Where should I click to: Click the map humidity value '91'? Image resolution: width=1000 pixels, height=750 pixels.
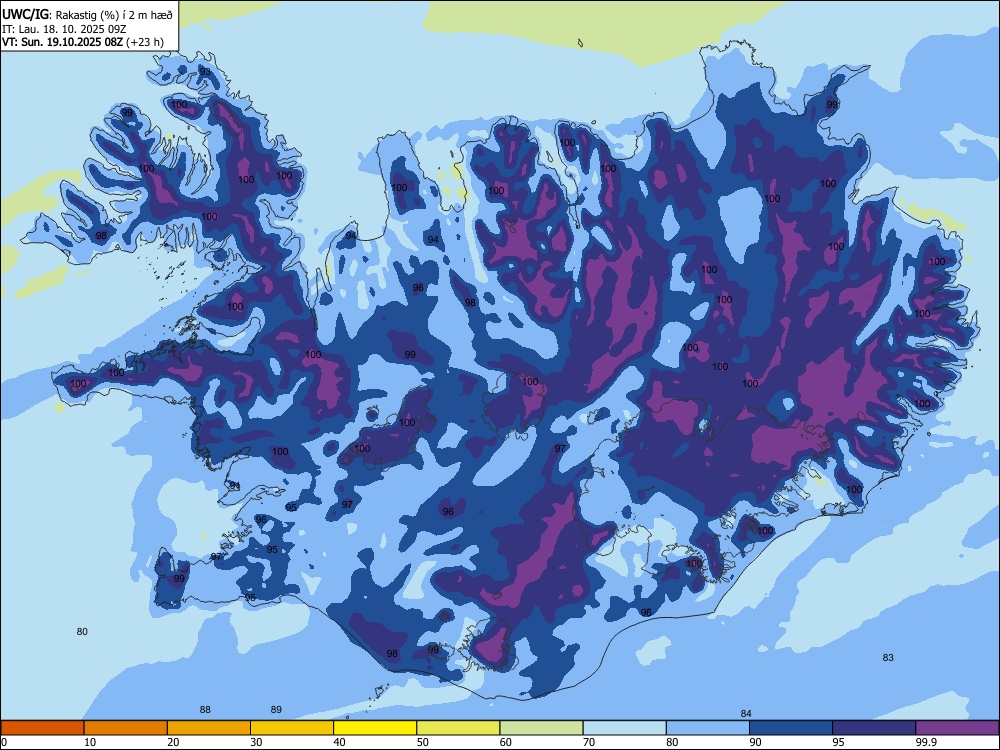click(235, 486)
